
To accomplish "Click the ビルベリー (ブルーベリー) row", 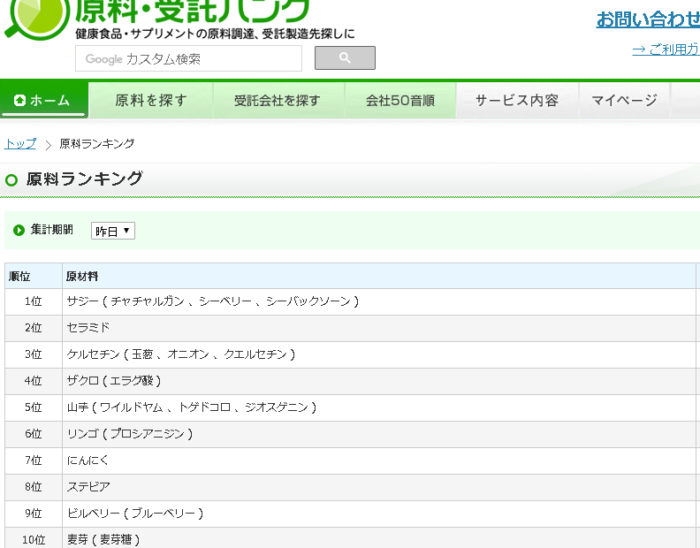I will [x=135, y=513].
